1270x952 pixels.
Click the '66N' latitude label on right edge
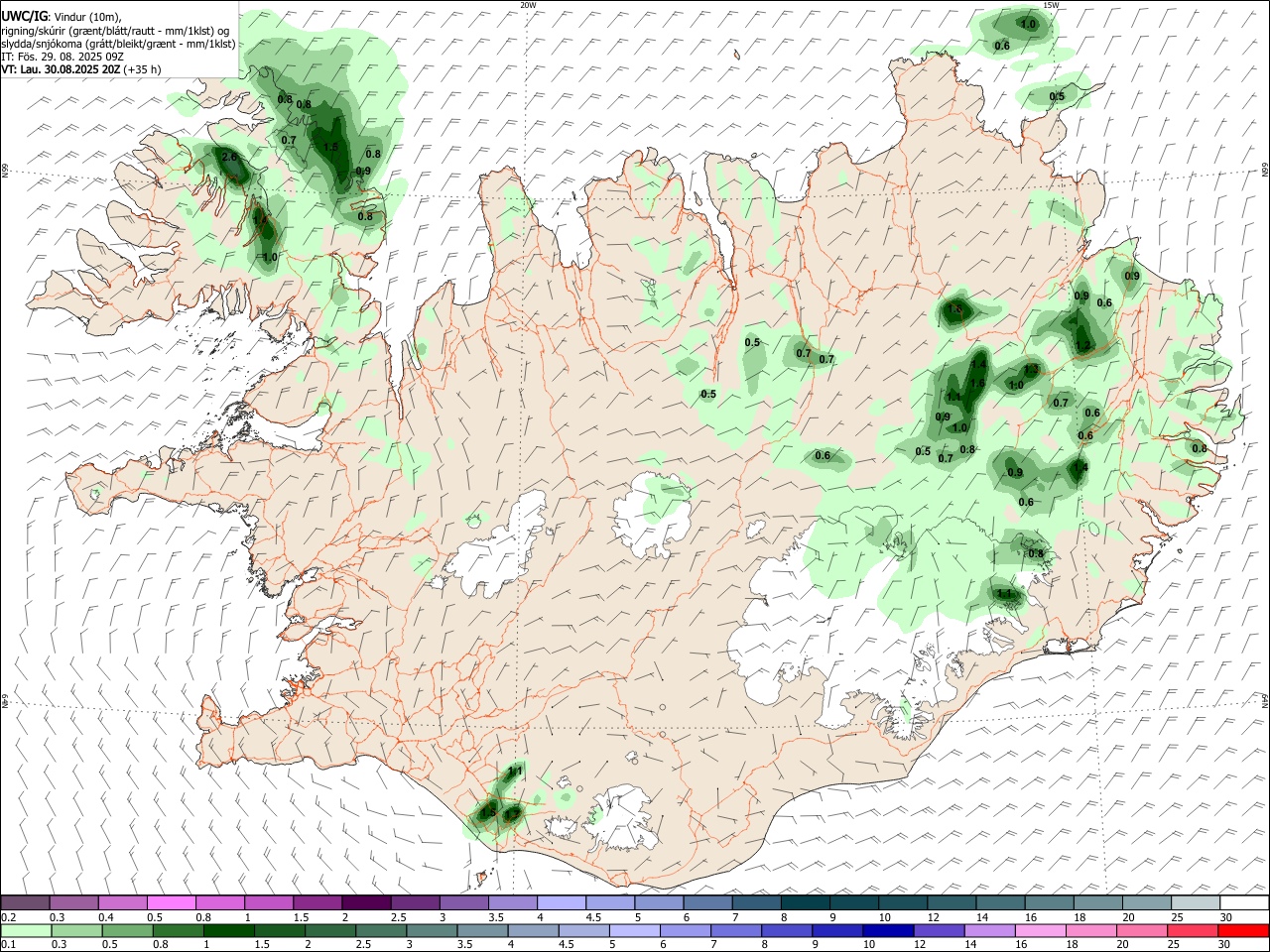(1265, 171)
